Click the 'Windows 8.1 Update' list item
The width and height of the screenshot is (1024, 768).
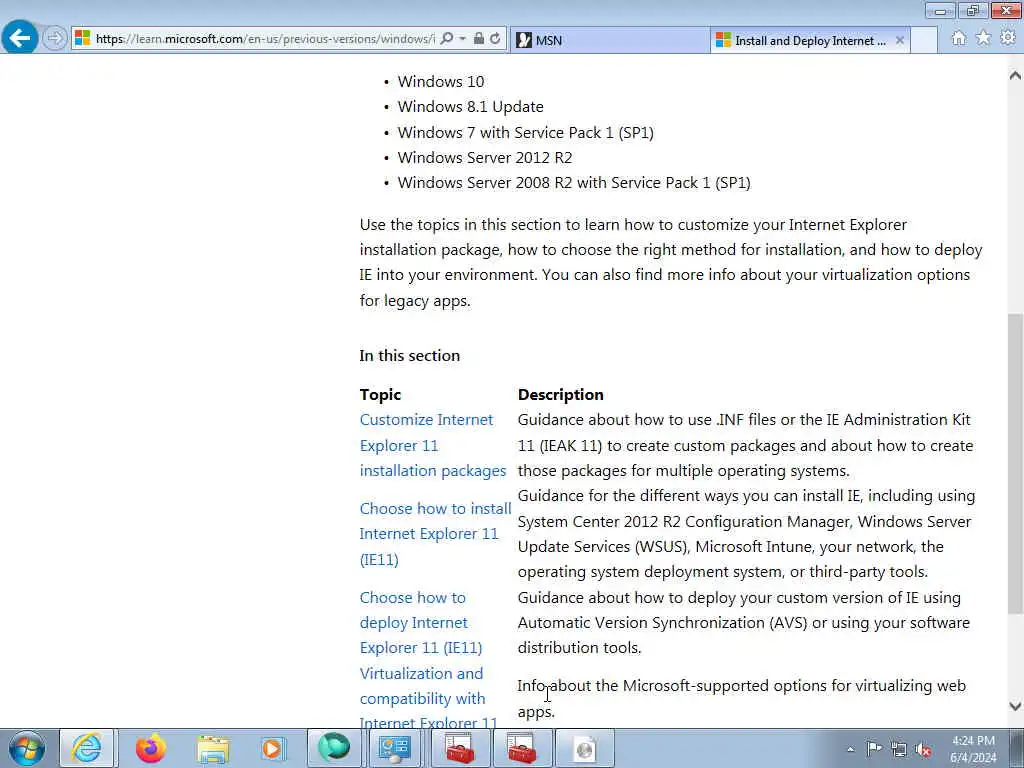point(470,106)
